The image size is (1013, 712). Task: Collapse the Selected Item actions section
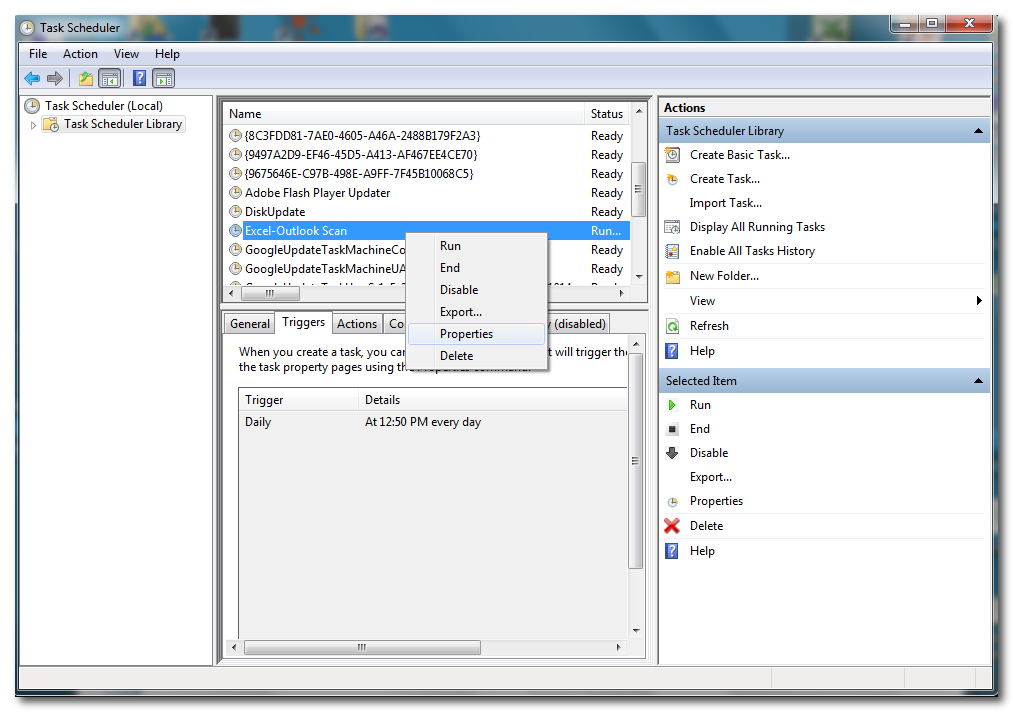(x=977, y=381)
